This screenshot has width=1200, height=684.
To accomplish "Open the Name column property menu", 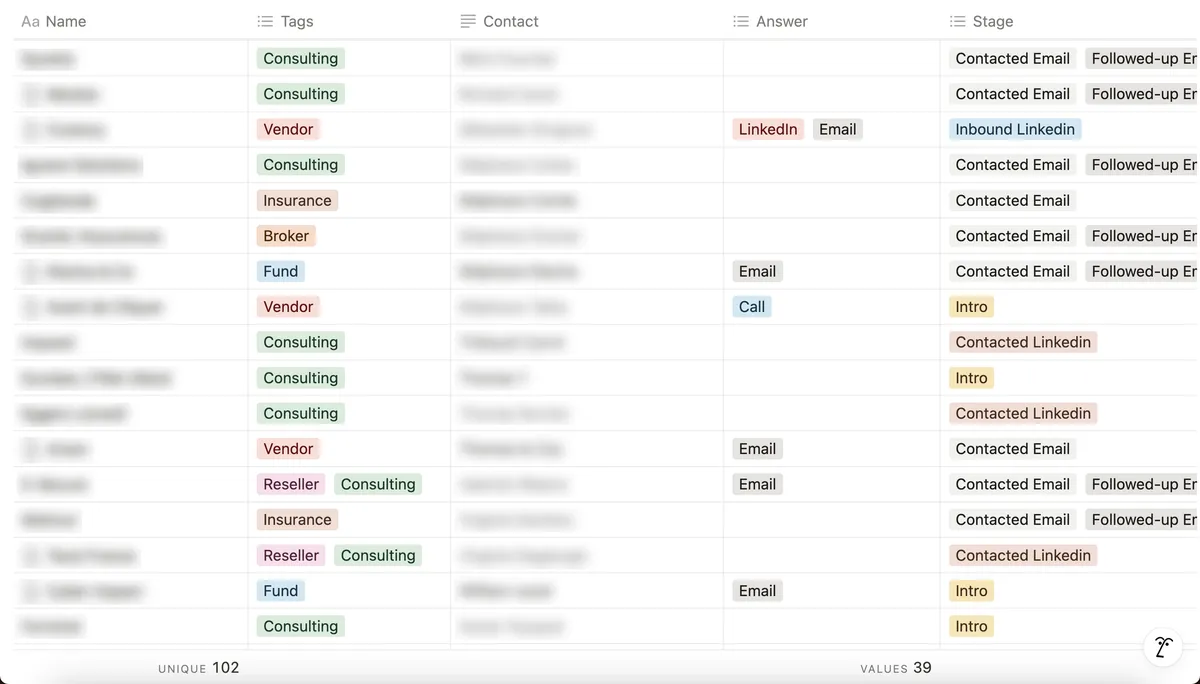I will click(65, 20).
